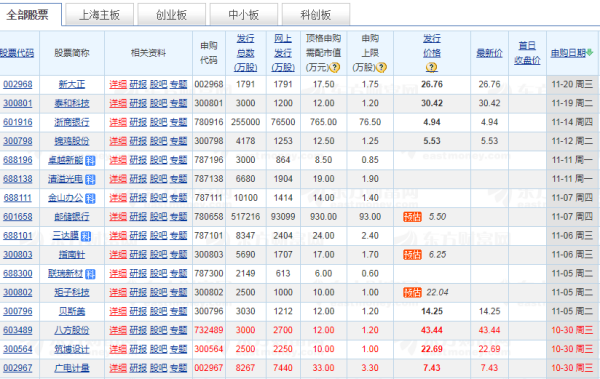This screenshot has height=379, width=600.
Task: Click 科 badge next to 三达膜
Action: click(x=86, y=236)
